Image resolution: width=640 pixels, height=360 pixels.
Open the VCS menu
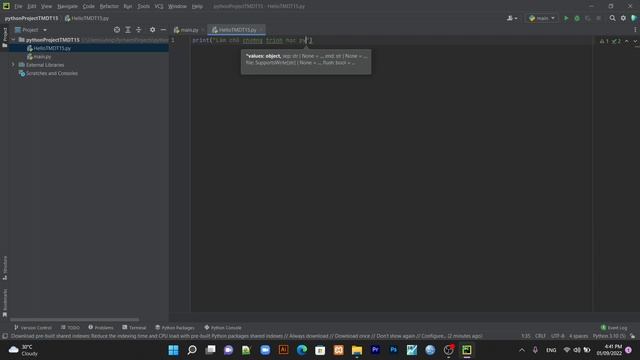point(159,6)
